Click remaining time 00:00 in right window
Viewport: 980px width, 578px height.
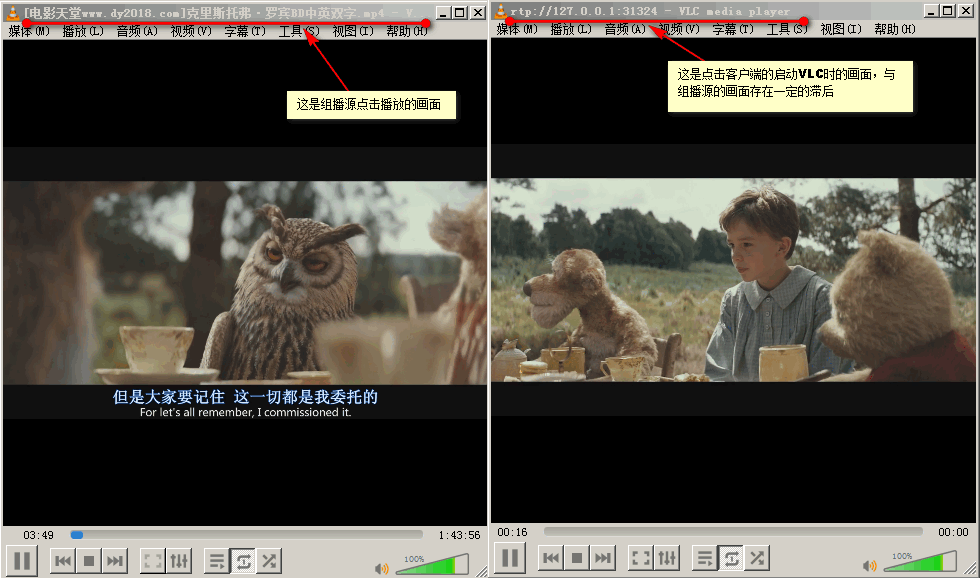pos(953,532)
